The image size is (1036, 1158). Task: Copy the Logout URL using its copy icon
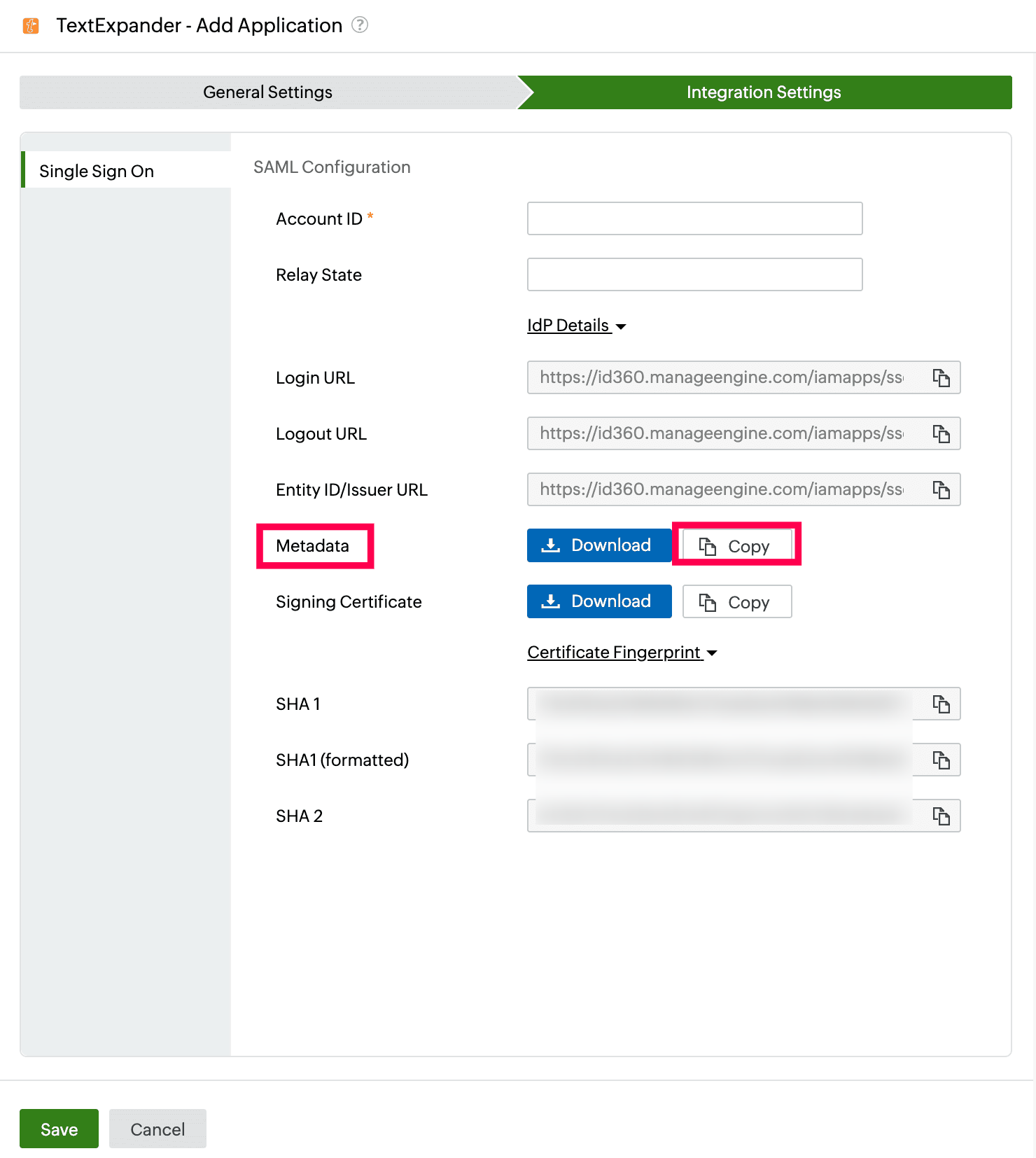(x=941, y=434)
